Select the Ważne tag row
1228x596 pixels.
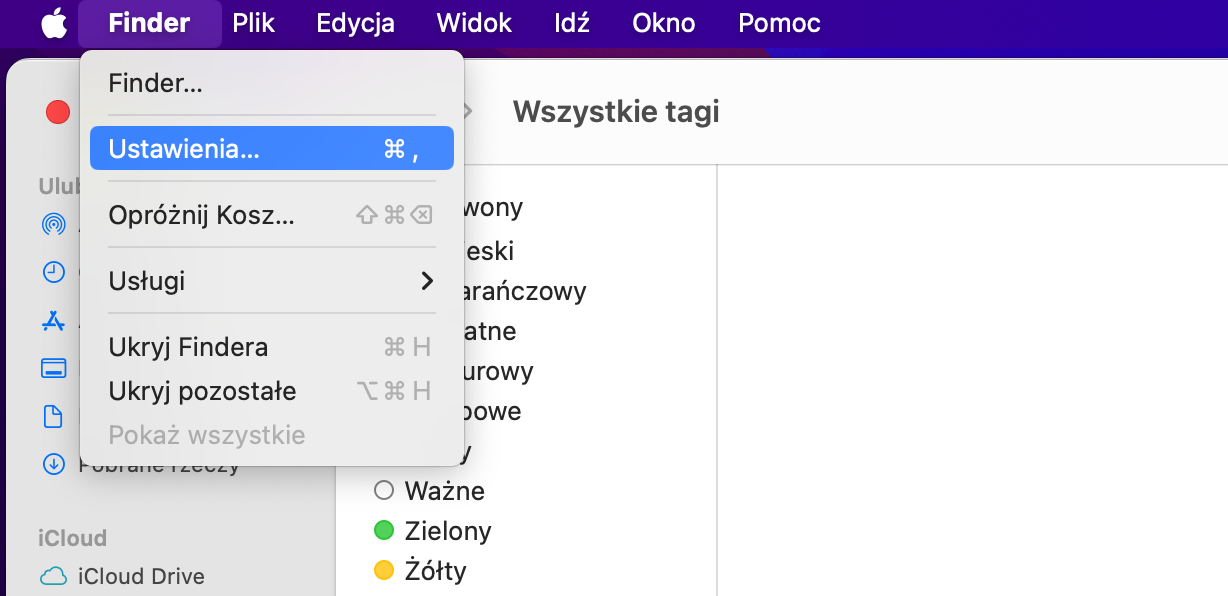point(527,491)
